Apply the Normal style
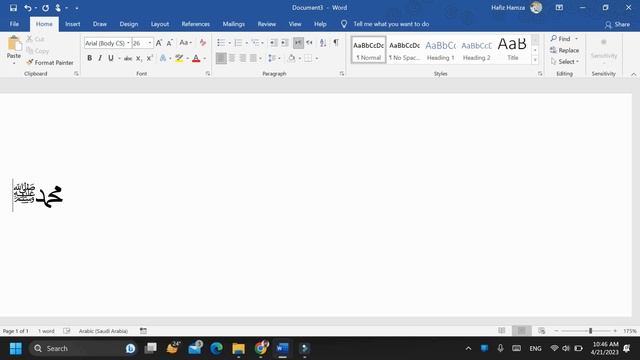 [x=368, y=50]
